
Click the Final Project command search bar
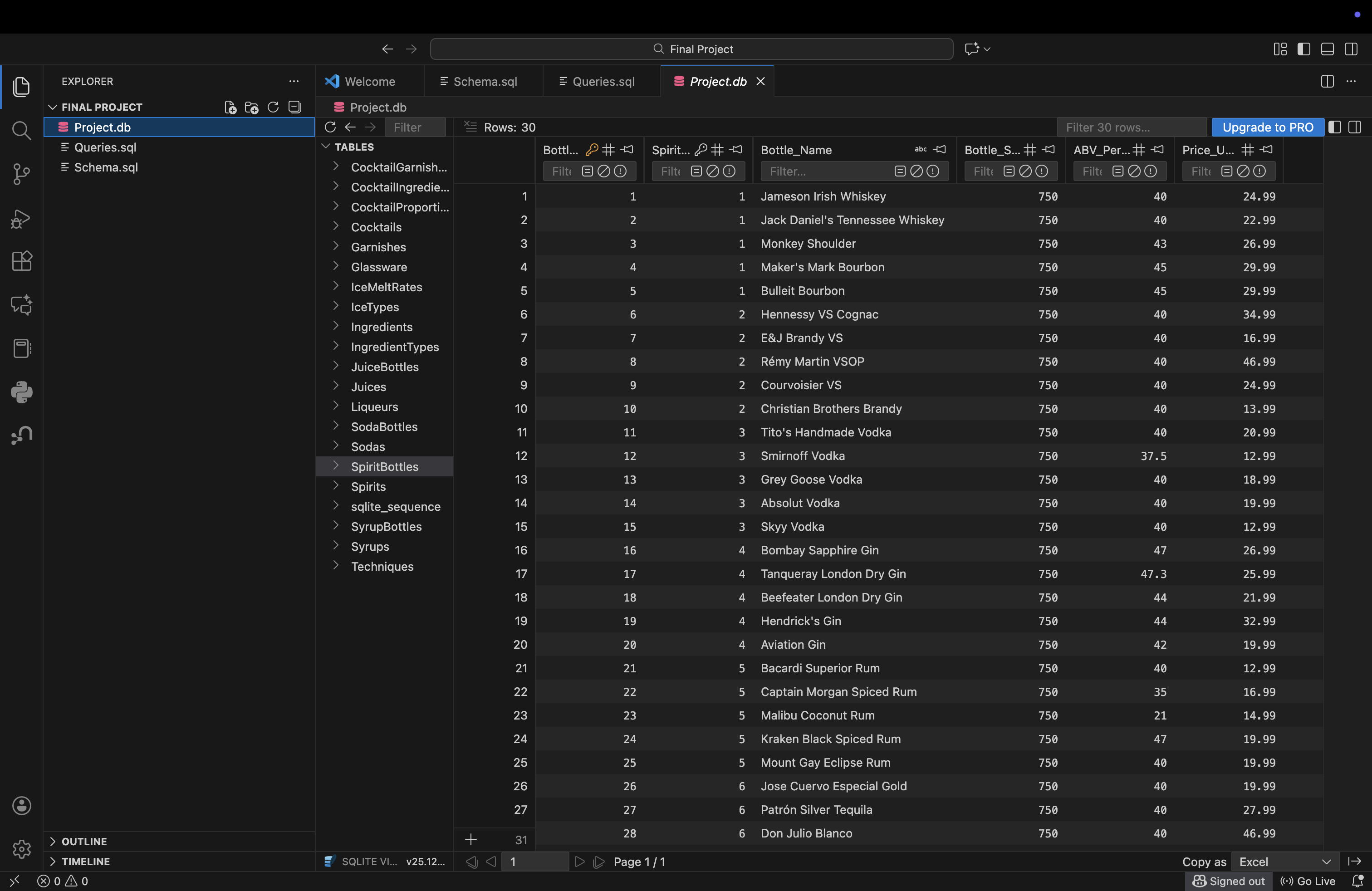click(x=691, y=49)
